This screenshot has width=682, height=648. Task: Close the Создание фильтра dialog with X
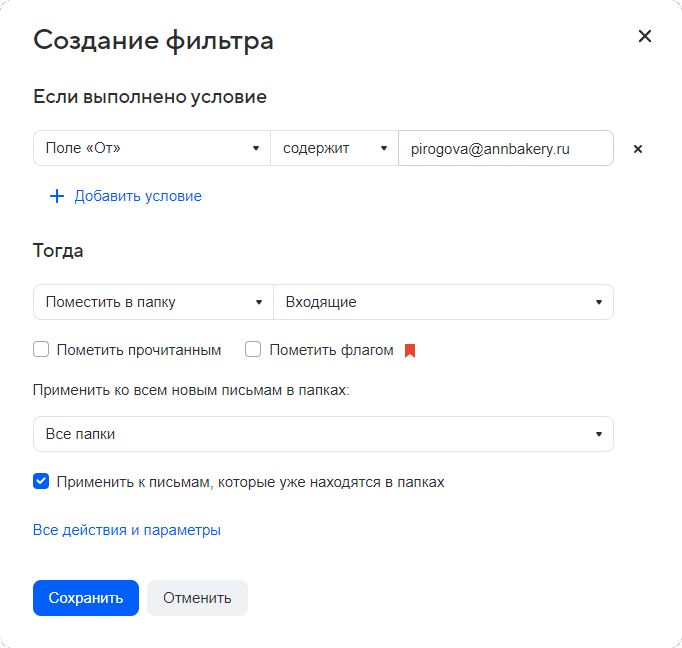point(645,37)
